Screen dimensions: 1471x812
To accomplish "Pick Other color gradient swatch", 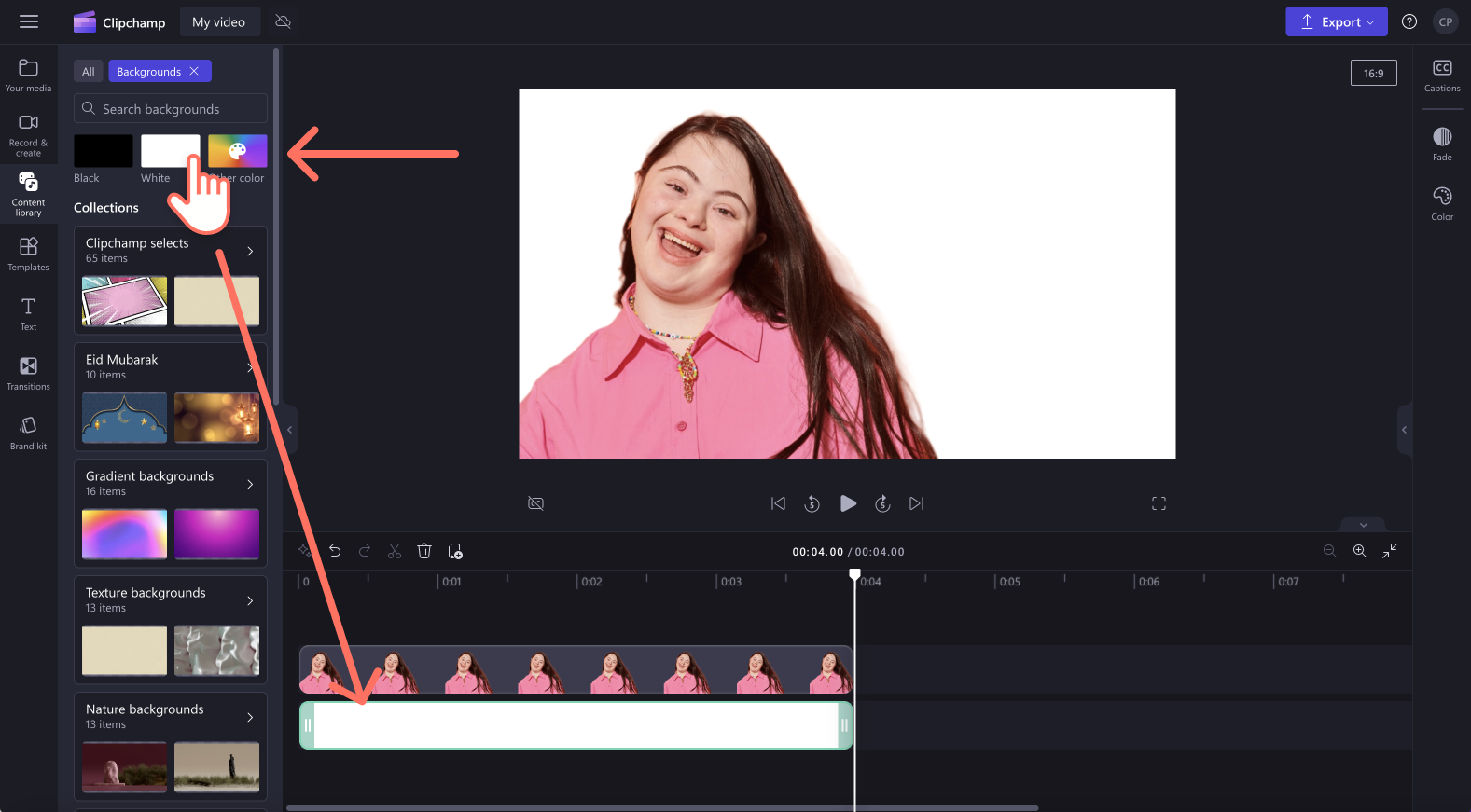I will (x=238, y=151).
